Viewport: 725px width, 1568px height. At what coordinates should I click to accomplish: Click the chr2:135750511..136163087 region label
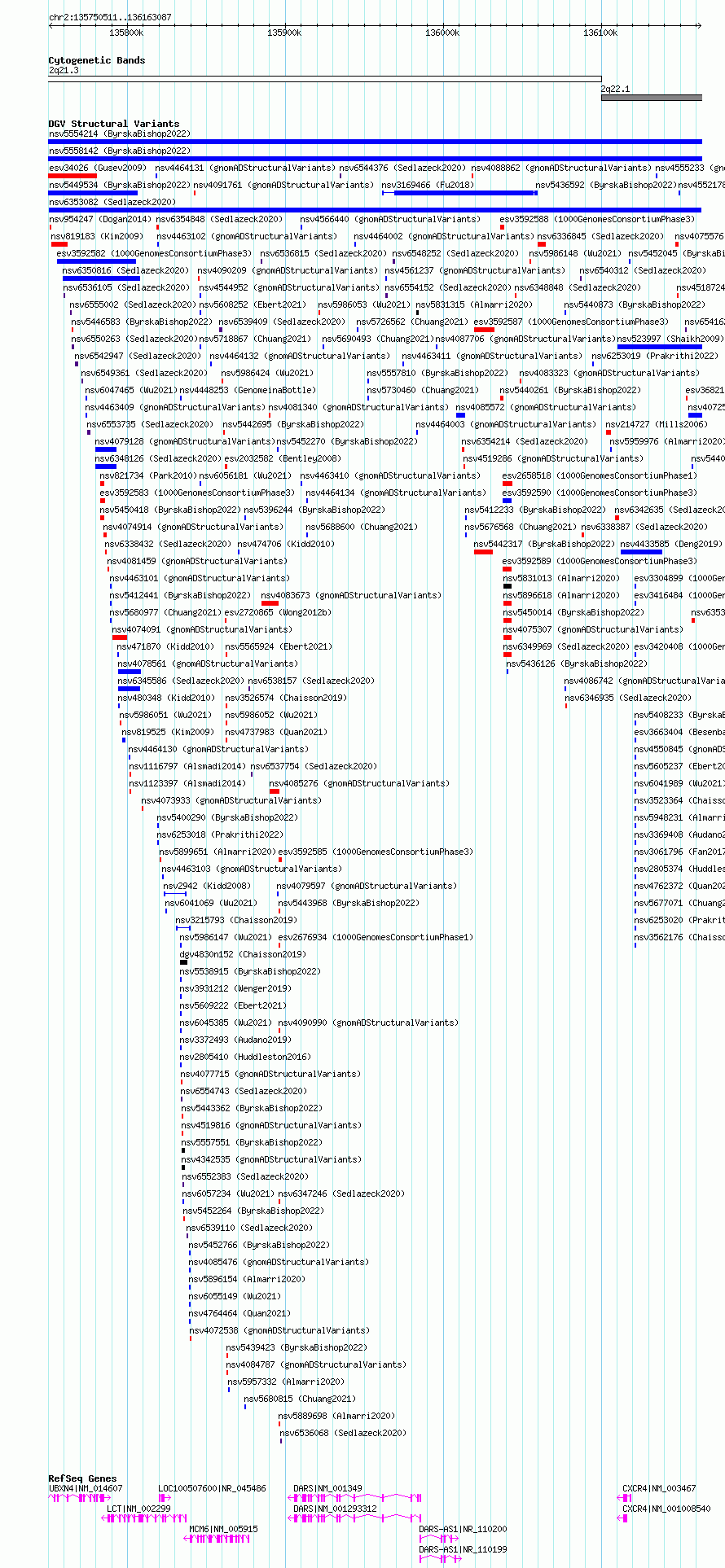click(110, 17)
